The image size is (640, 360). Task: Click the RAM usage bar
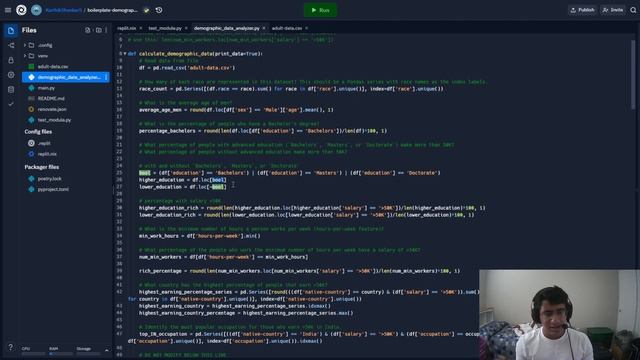click(x=60, y=353)
